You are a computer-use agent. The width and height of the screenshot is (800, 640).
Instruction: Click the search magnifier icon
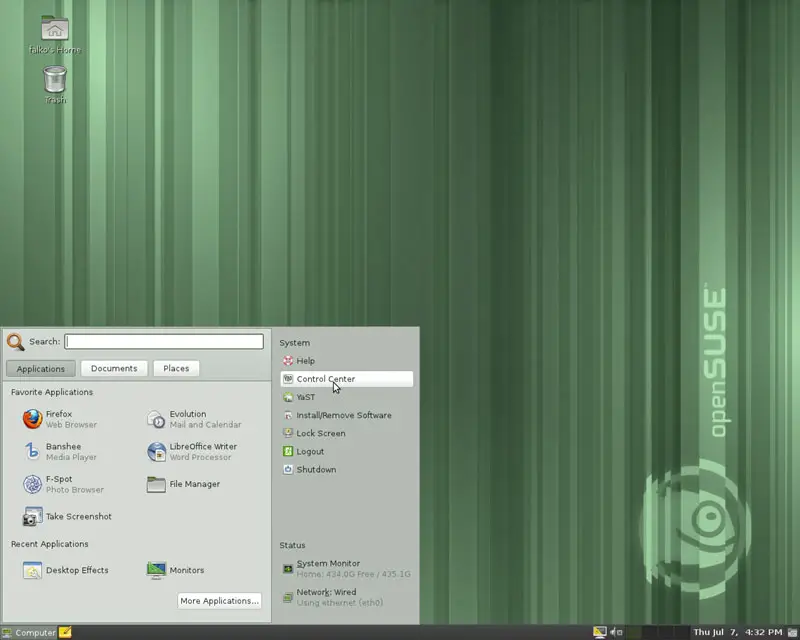(15, 341)
